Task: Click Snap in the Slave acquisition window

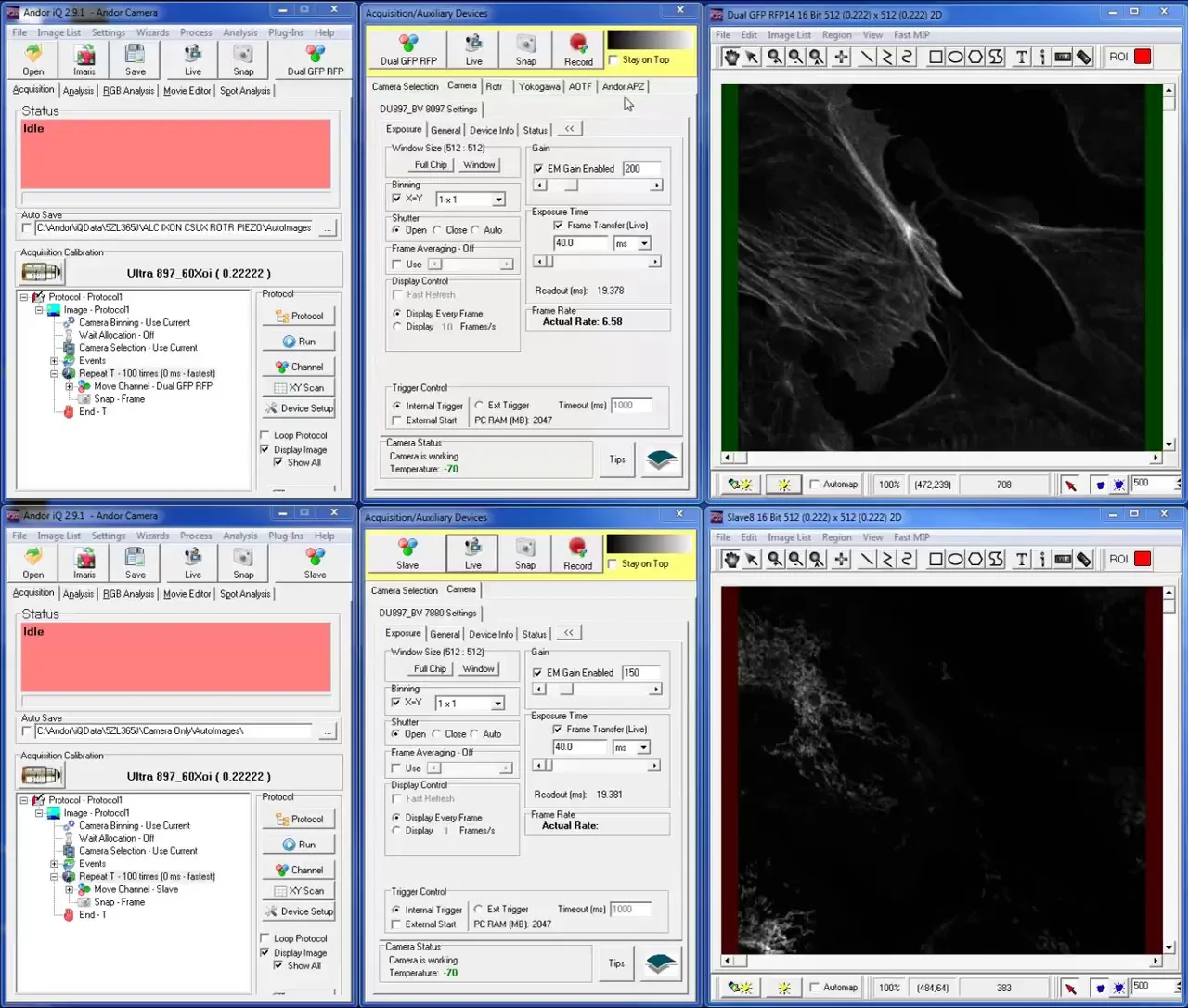Action: [x=525, y=554]
